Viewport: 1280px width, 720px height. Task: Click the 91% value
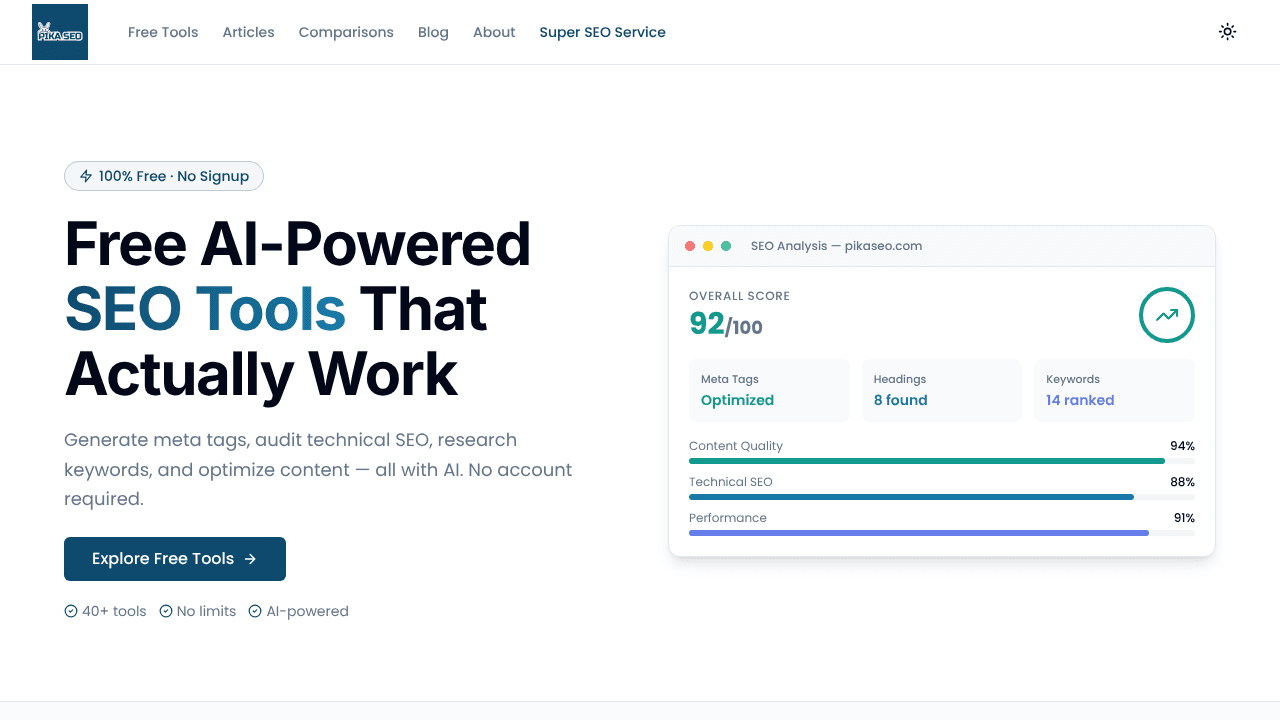pos(1184,518)
